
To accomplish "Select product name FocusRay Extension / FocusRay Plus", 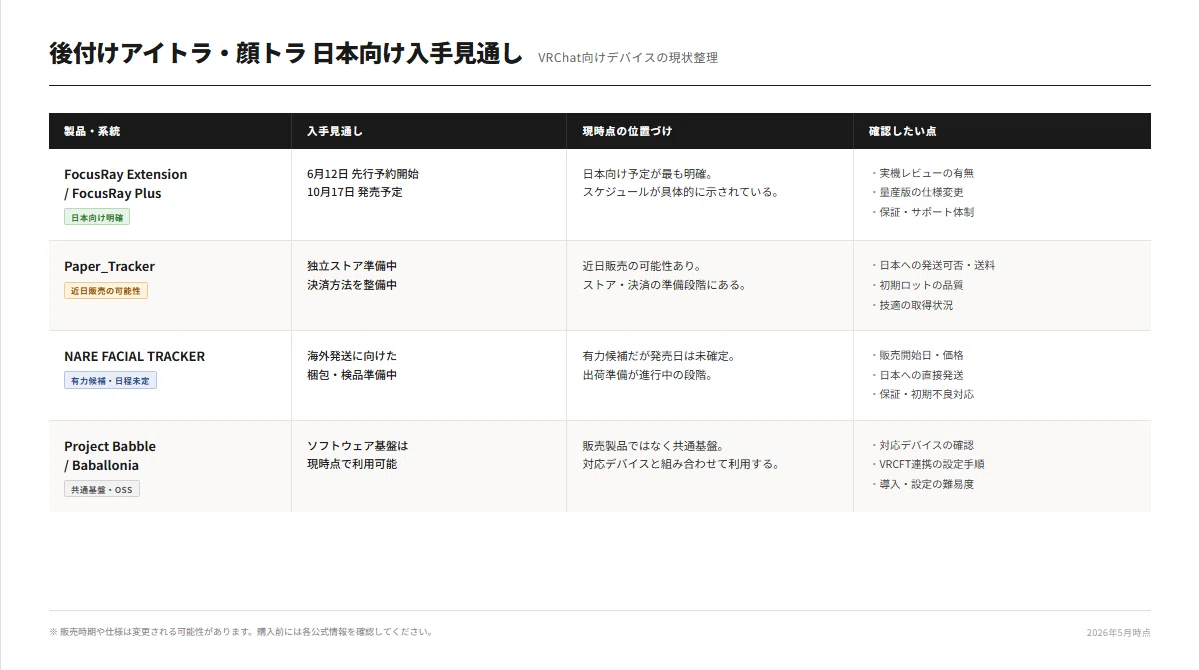I will pyautogui.click(x=125, y=184).
